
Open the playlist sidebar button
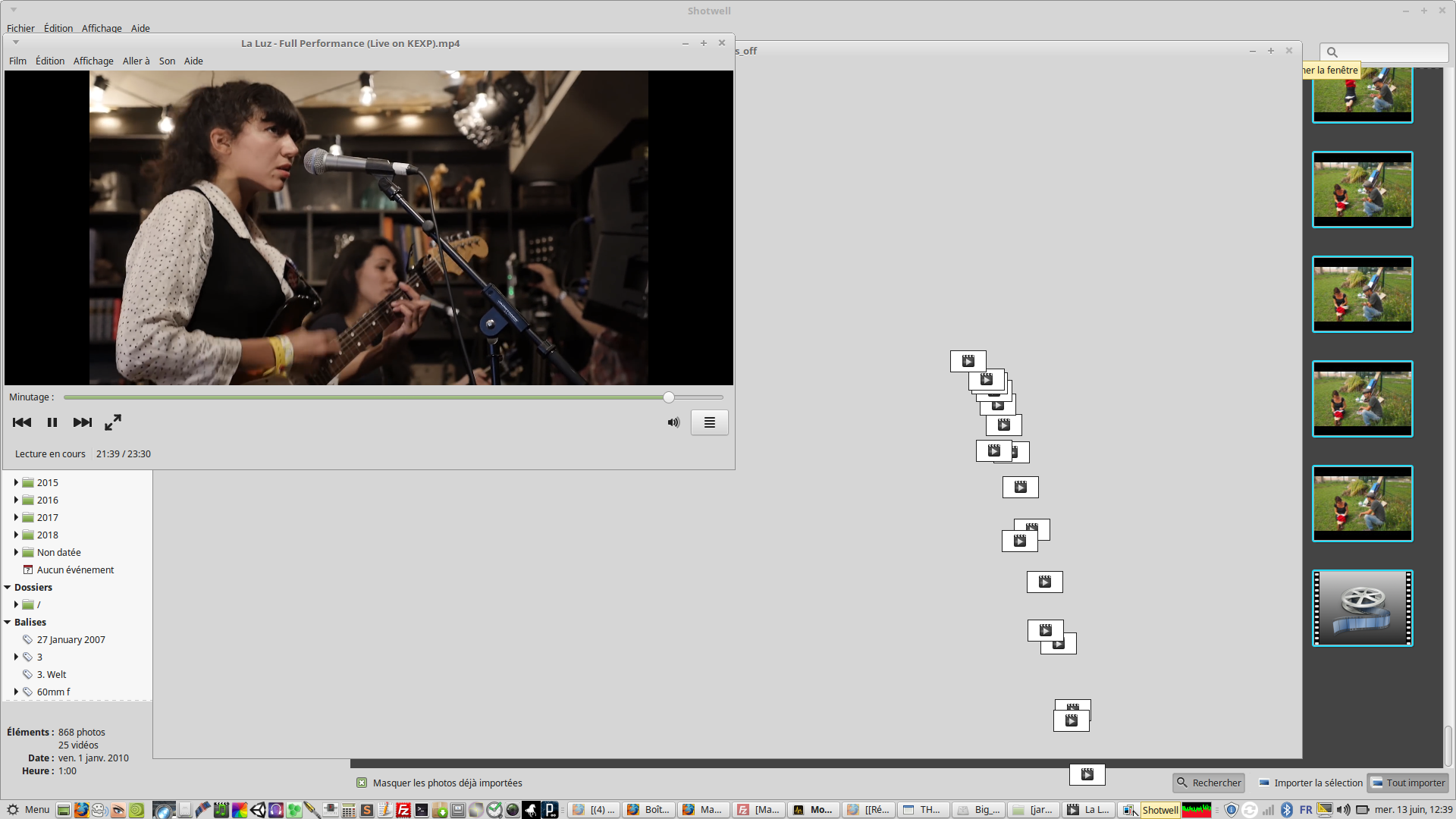tap(709, 422)
